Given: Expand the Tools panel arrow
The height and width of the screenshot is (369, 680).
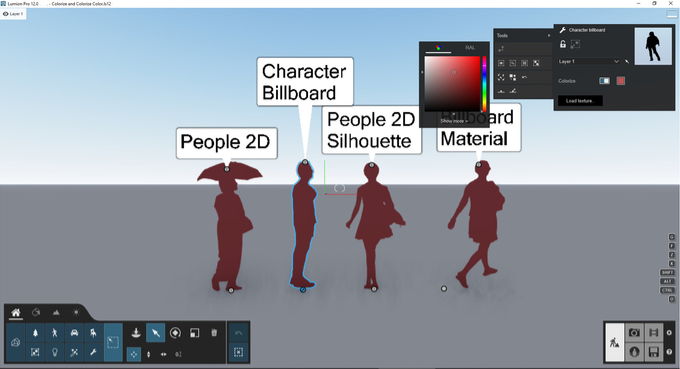Looking at the screenshot, I should [x=549, y=36].
